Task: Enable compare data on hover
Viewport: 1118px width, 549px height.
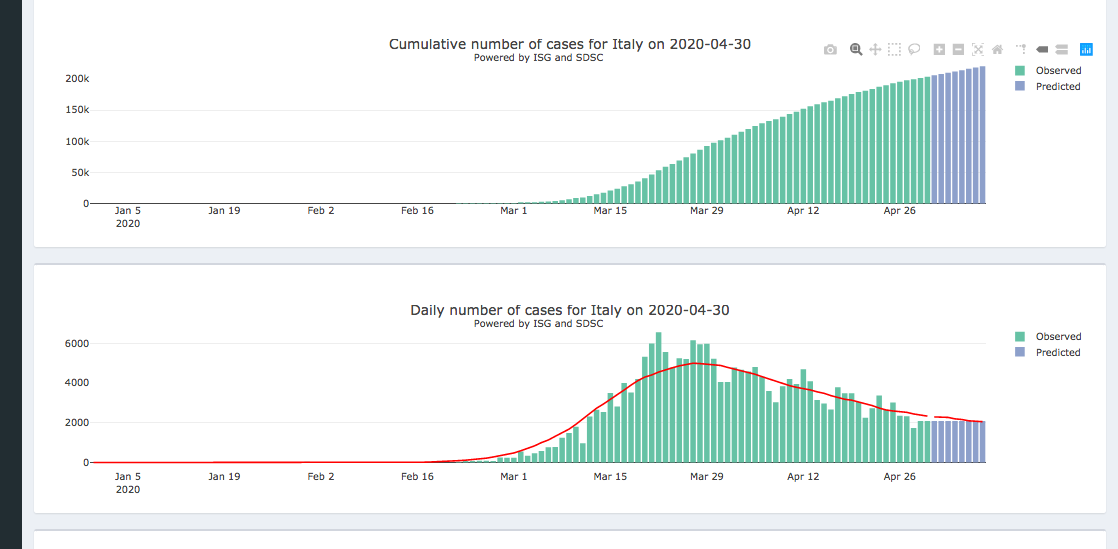Action: [1061, 49]
